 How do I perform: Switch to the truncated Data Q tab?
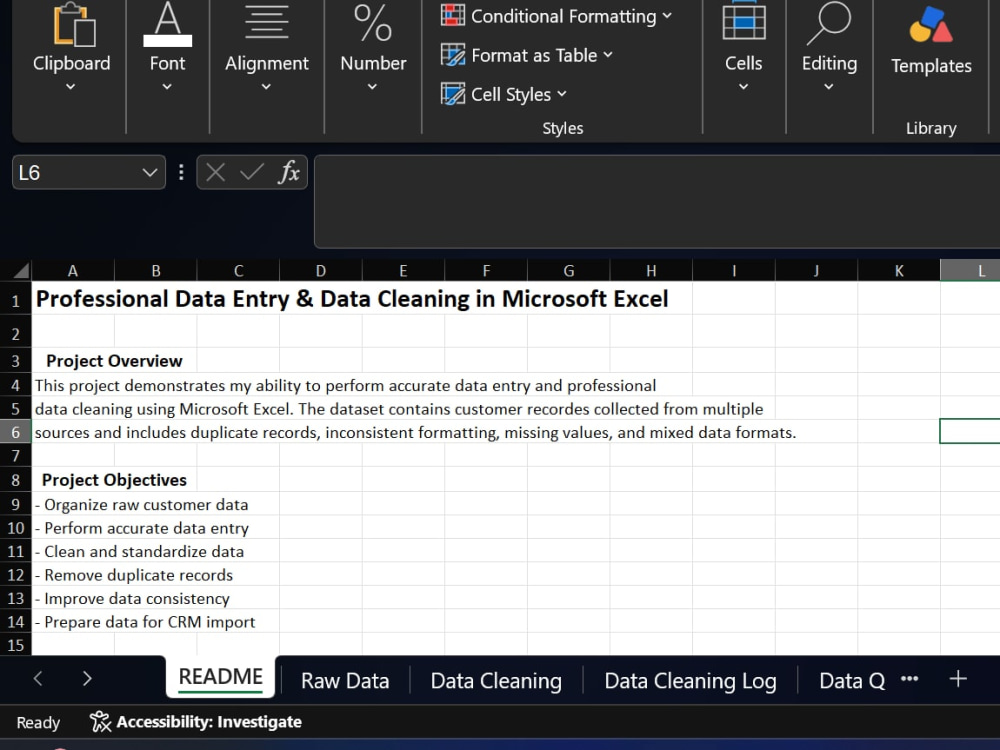pyautogui.click(x=852, y=680)
